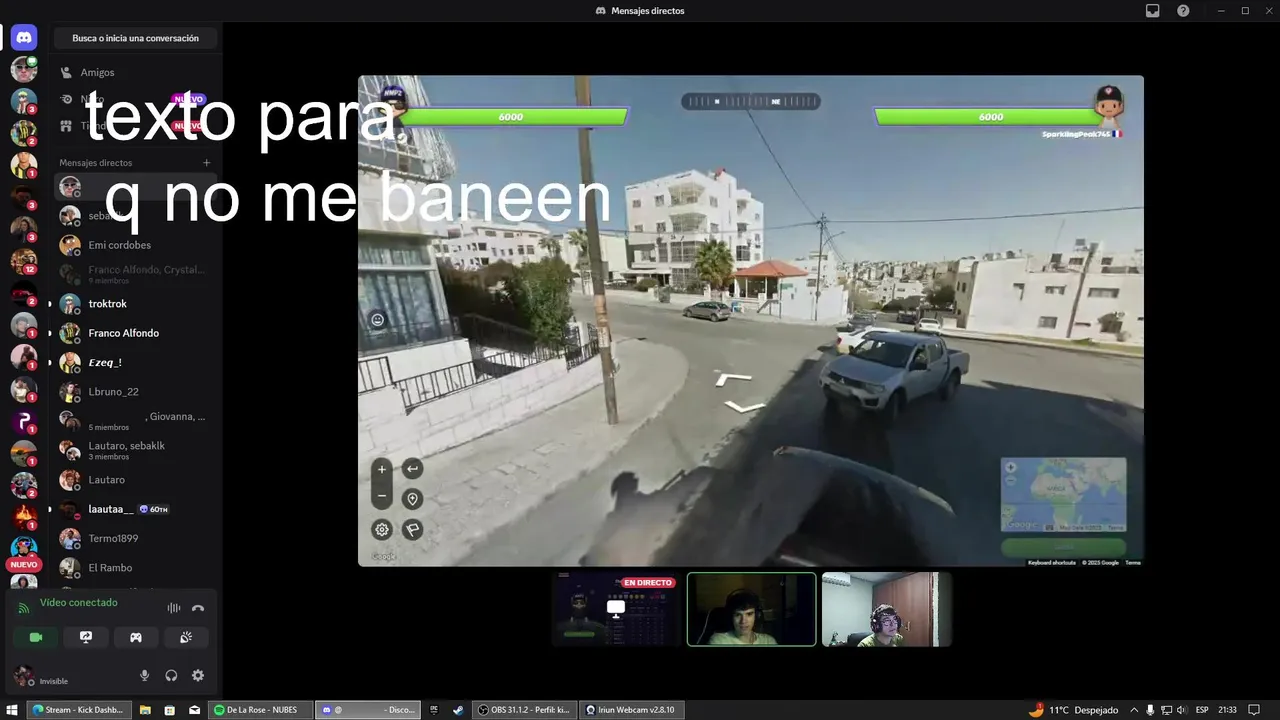1280x720 pixels.
Task: Search or start a conversation field
Action: (x=135, y=38)
